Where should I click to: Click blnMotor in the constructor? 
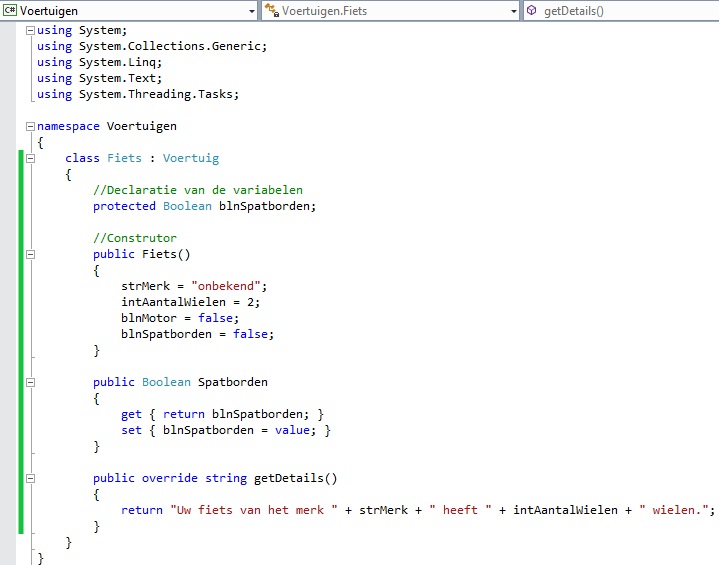coord(149,318)
